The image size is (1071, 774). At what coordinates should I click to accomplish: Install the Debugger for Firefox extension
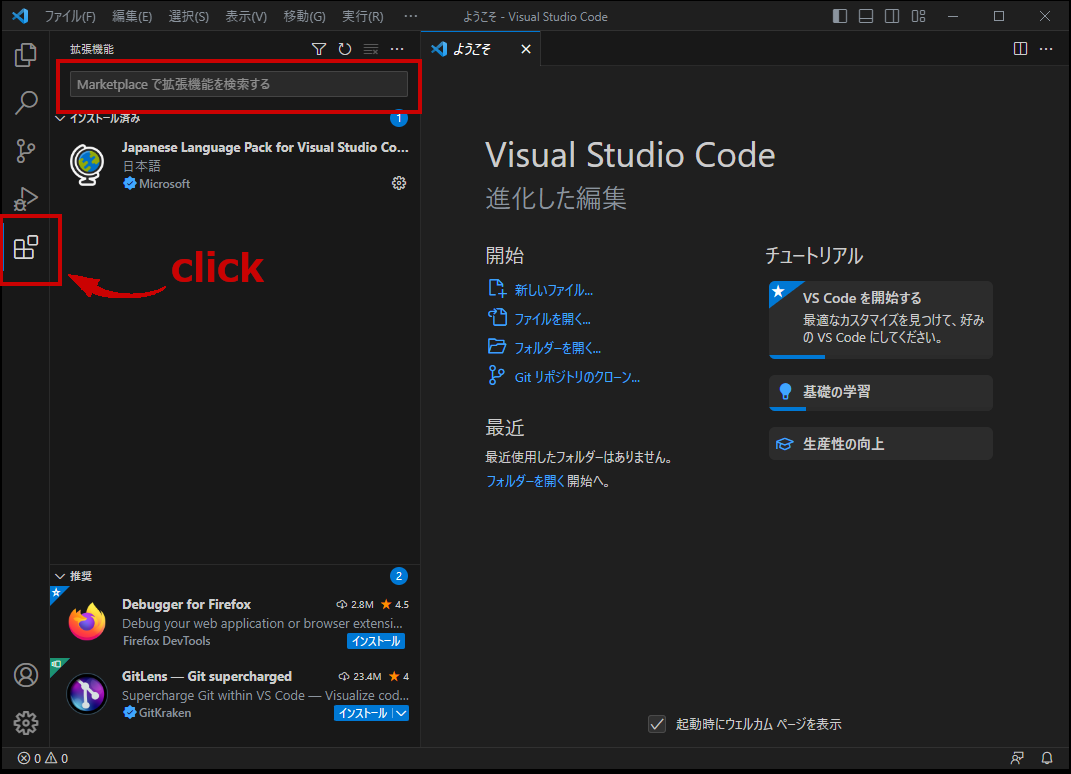pos(376,641)
